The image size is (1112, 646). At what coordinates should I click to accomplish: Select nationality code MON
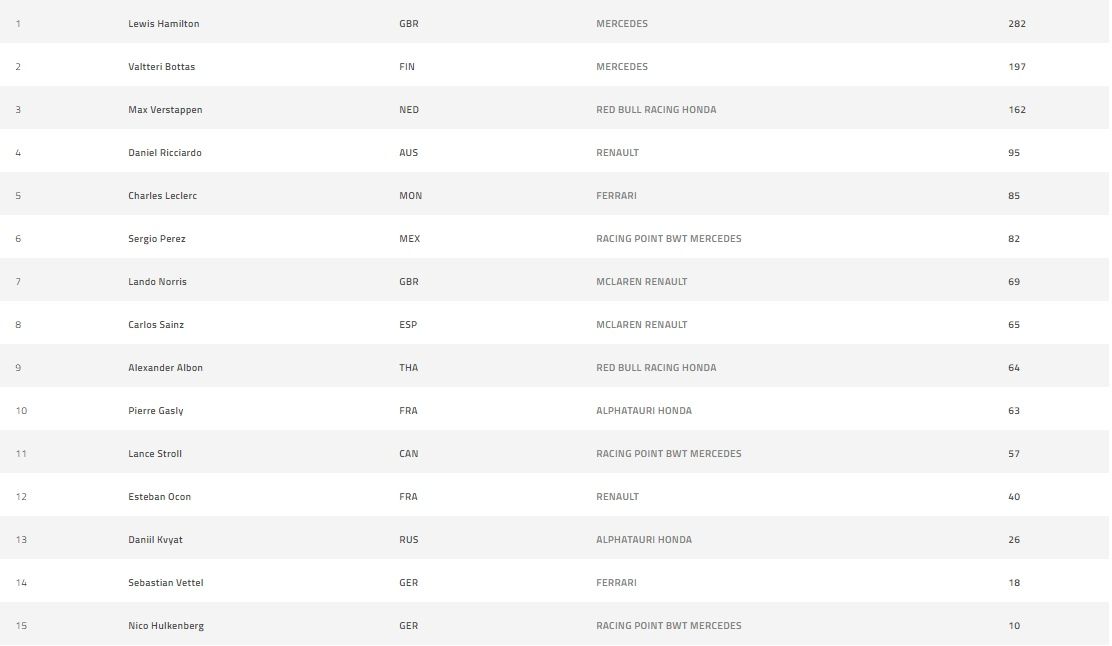(411, 196)
